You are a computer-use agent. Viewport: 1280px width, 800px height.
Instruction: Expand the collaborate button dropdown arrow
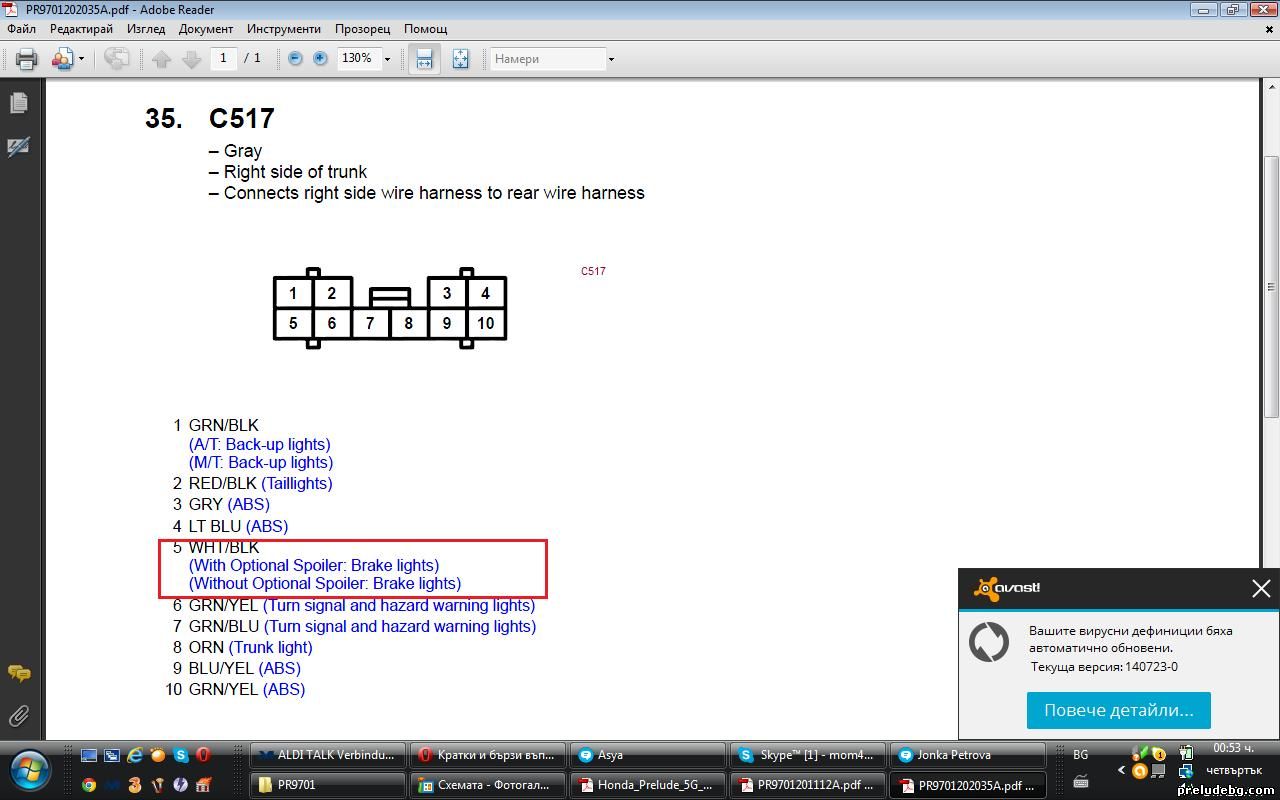point(81,59)
